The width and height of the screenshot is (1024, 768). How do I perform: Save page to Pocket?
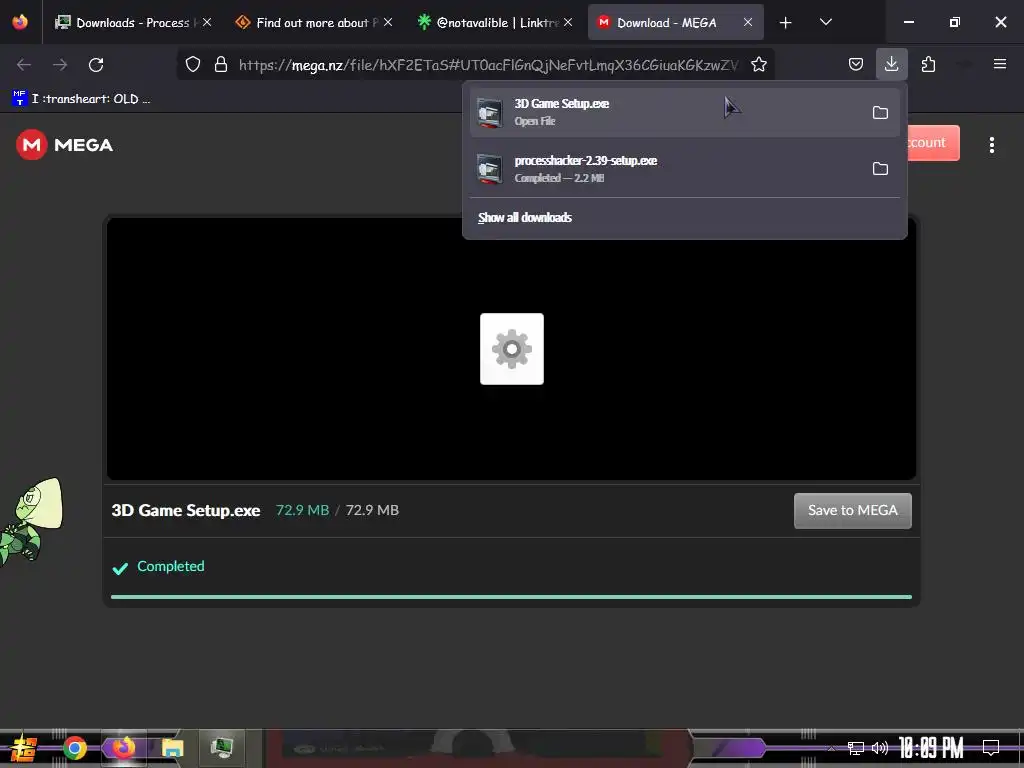(x=856, y=65)
